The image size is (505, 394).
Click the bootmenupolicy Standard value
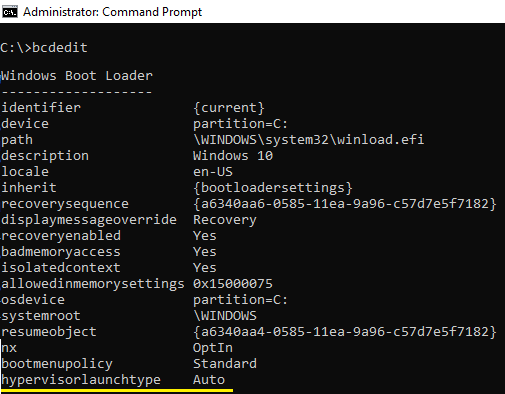225,364
